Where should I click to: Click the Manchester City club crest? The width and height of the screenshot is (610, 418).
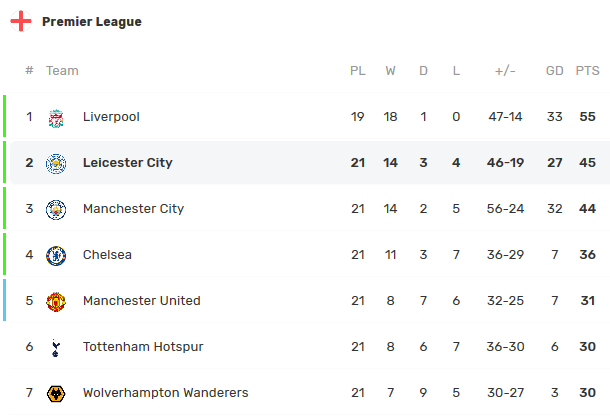56,209
